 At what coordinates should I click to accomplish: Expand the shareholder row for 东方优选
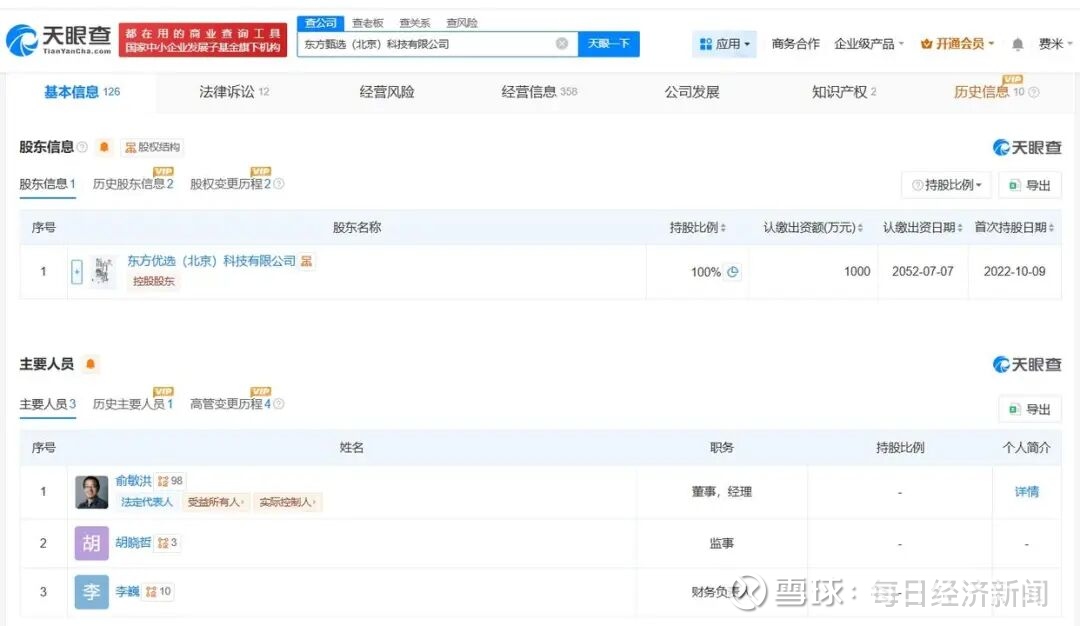(x=77, y=271)
